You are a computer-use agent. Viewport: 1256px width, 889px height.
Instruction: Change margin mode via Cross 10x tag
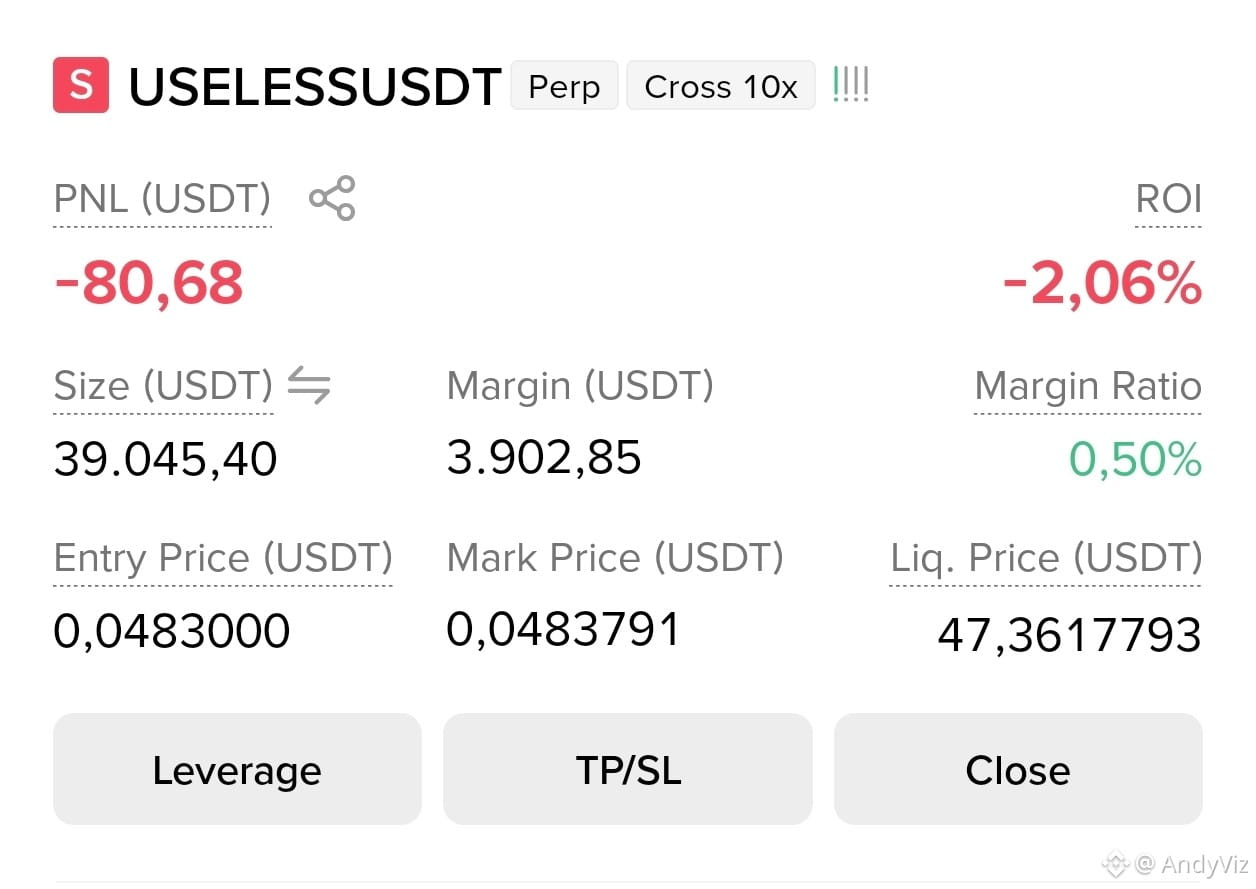[721, 86]
